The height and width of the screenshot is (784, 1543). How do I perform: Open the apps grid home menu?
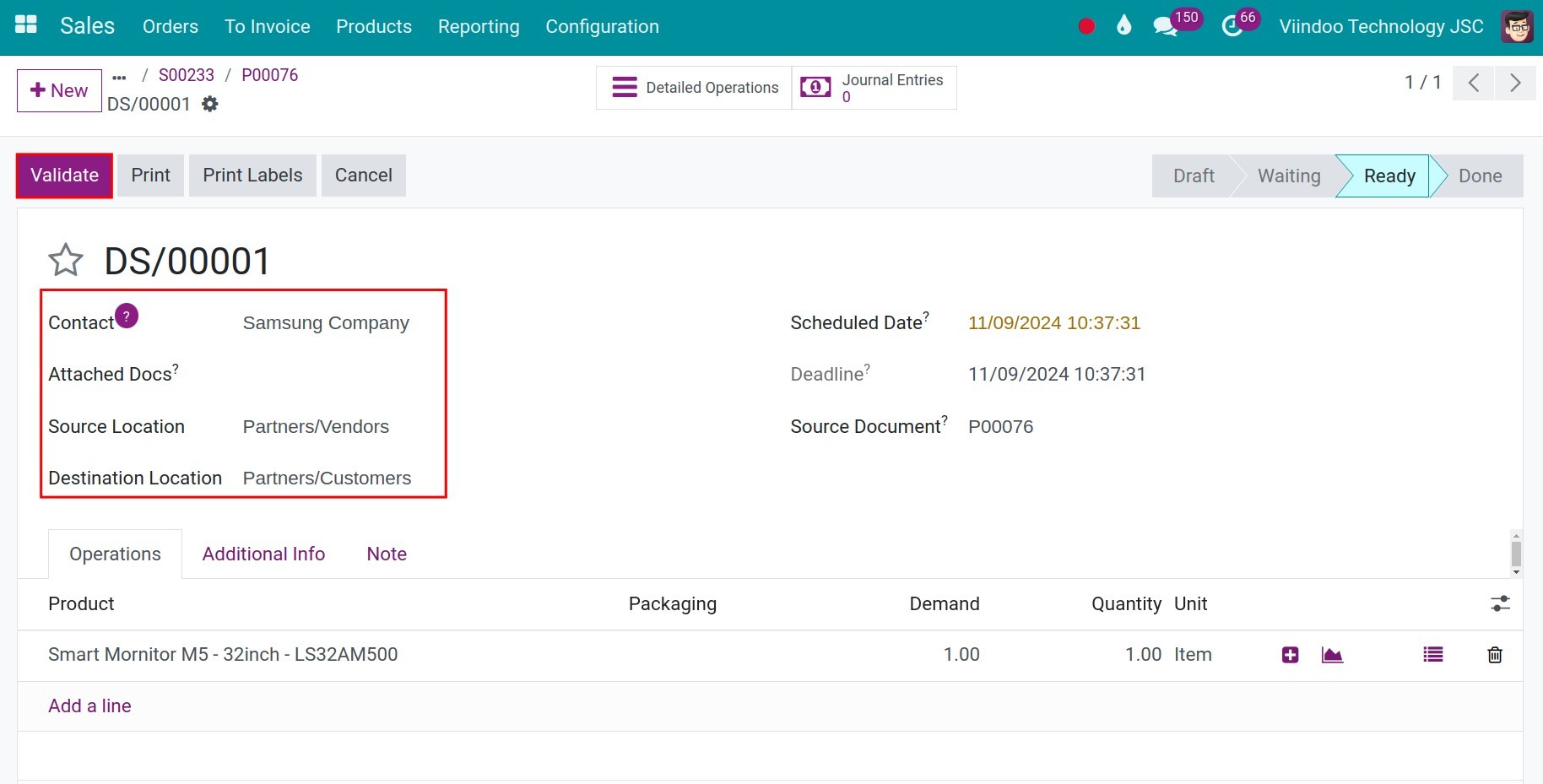click(26, 25)
